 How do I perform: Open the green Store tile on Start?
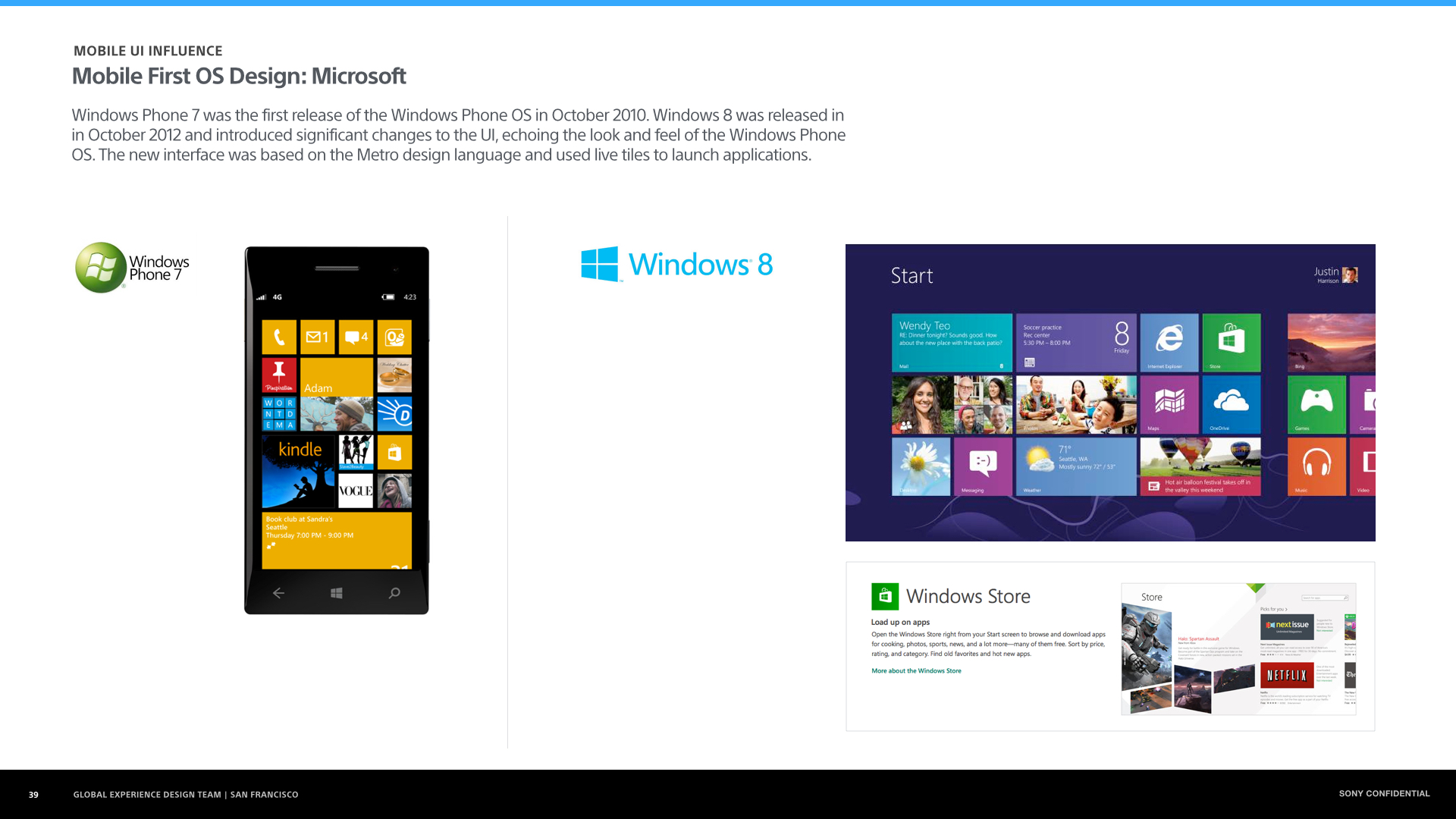(x=1232, y=343)
